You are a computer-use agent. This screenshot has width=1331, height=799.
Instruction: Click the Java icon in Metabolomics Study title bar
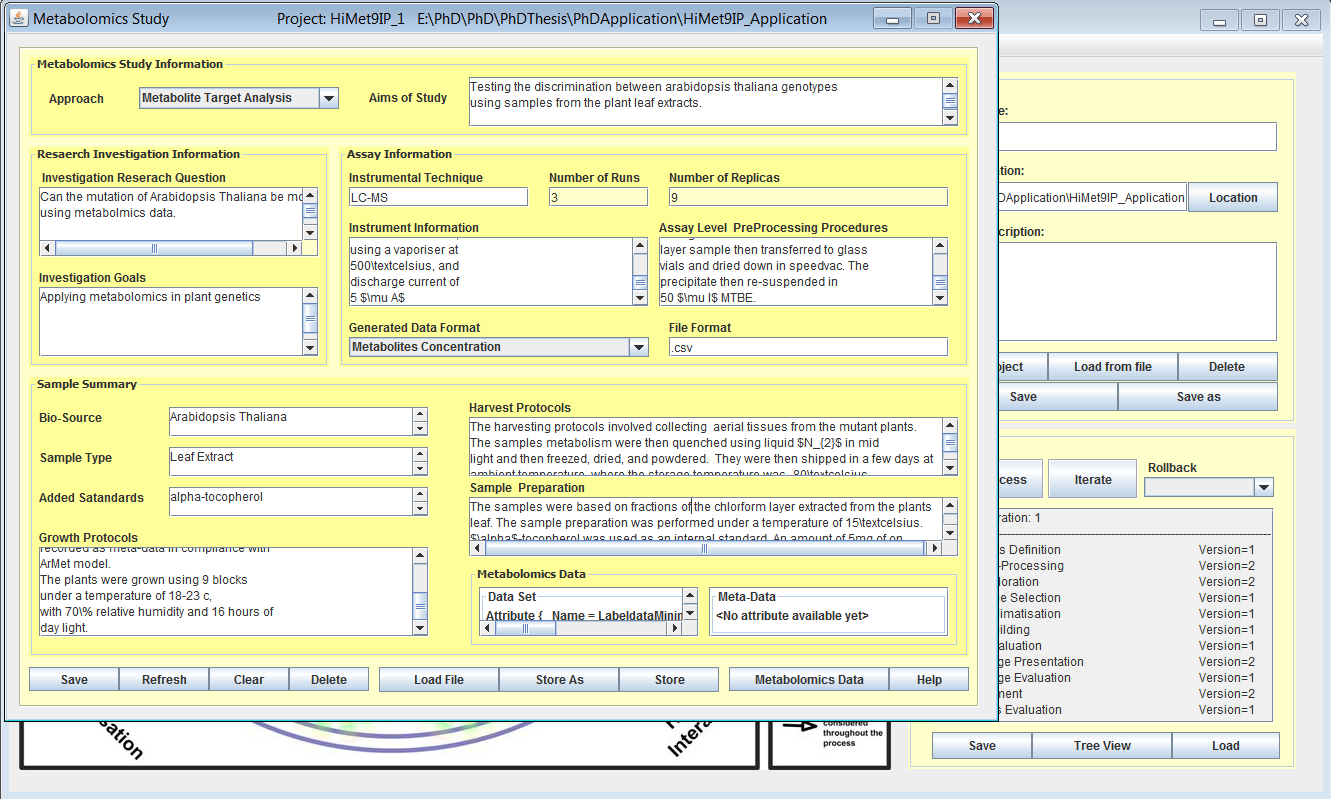20,19
